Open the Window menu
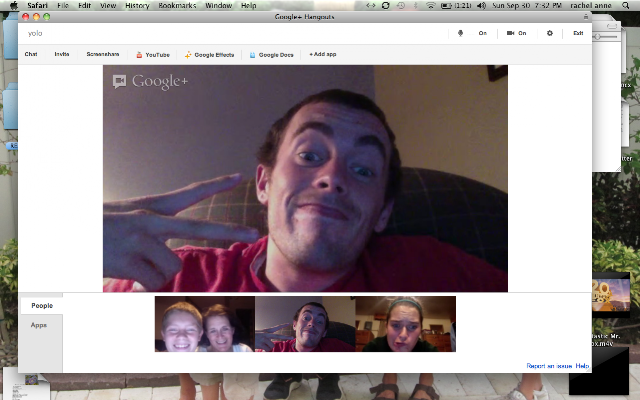 pyautogui.click(x=218, y=5)
